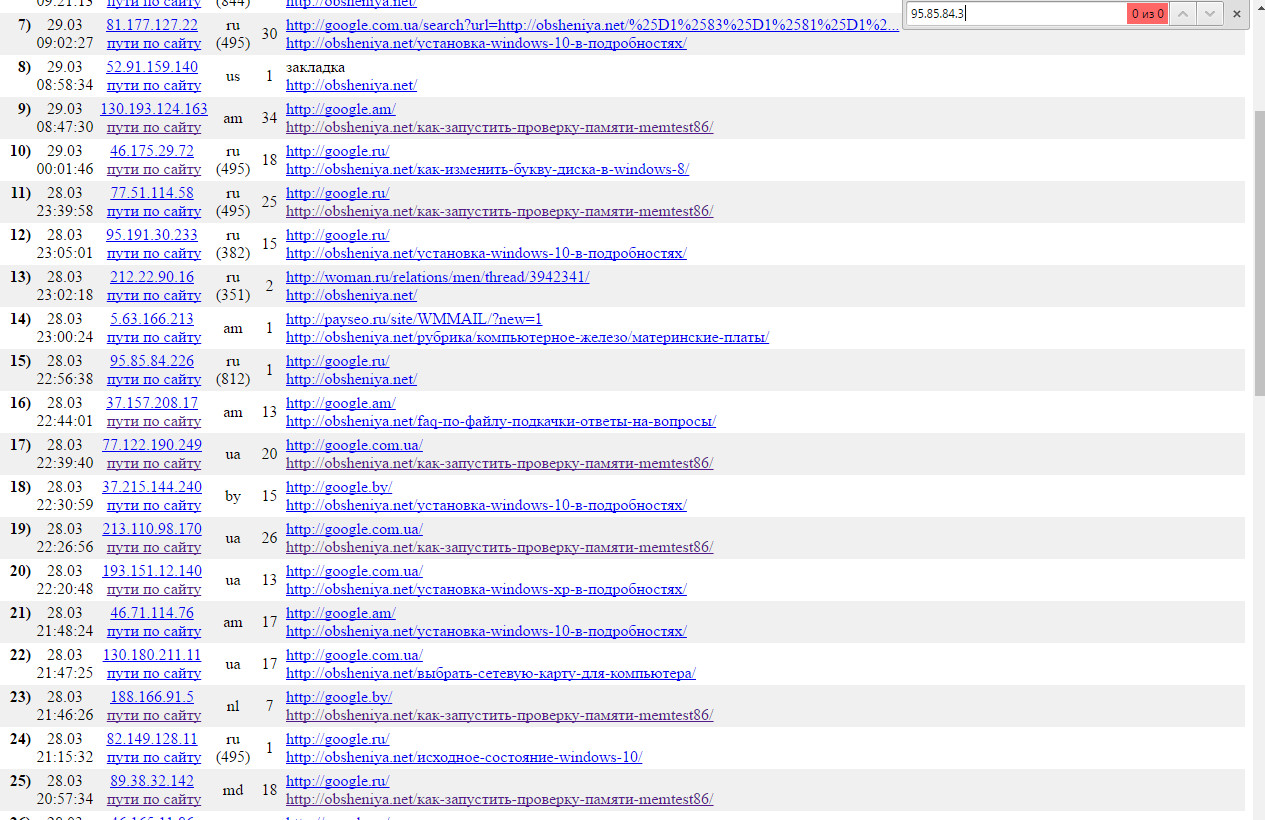Viewport: 1265px width, 820px height.
Task: Open 'пути по сайту' for row 23
Action: (x=154, y=716)
